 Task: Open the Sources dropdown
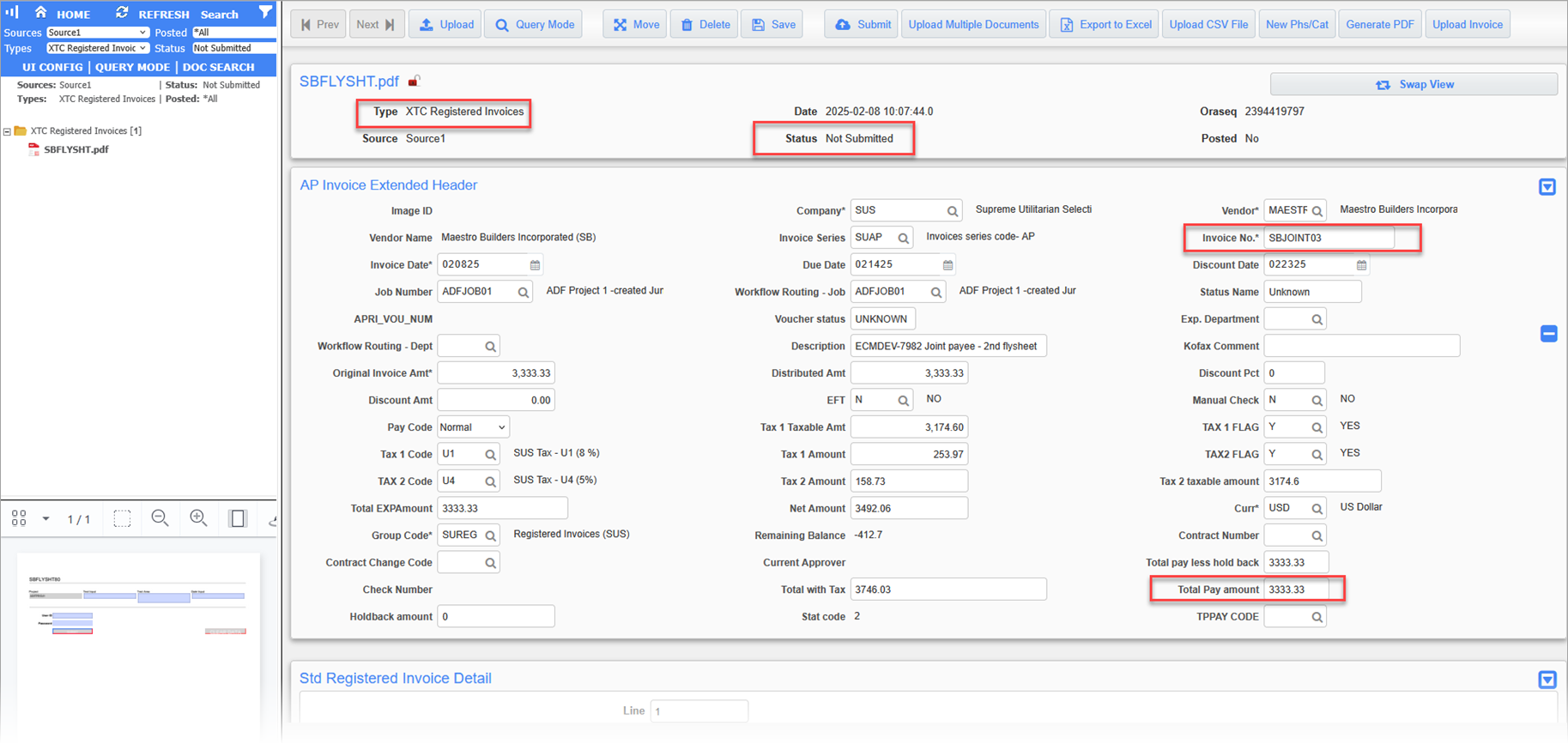98,33
